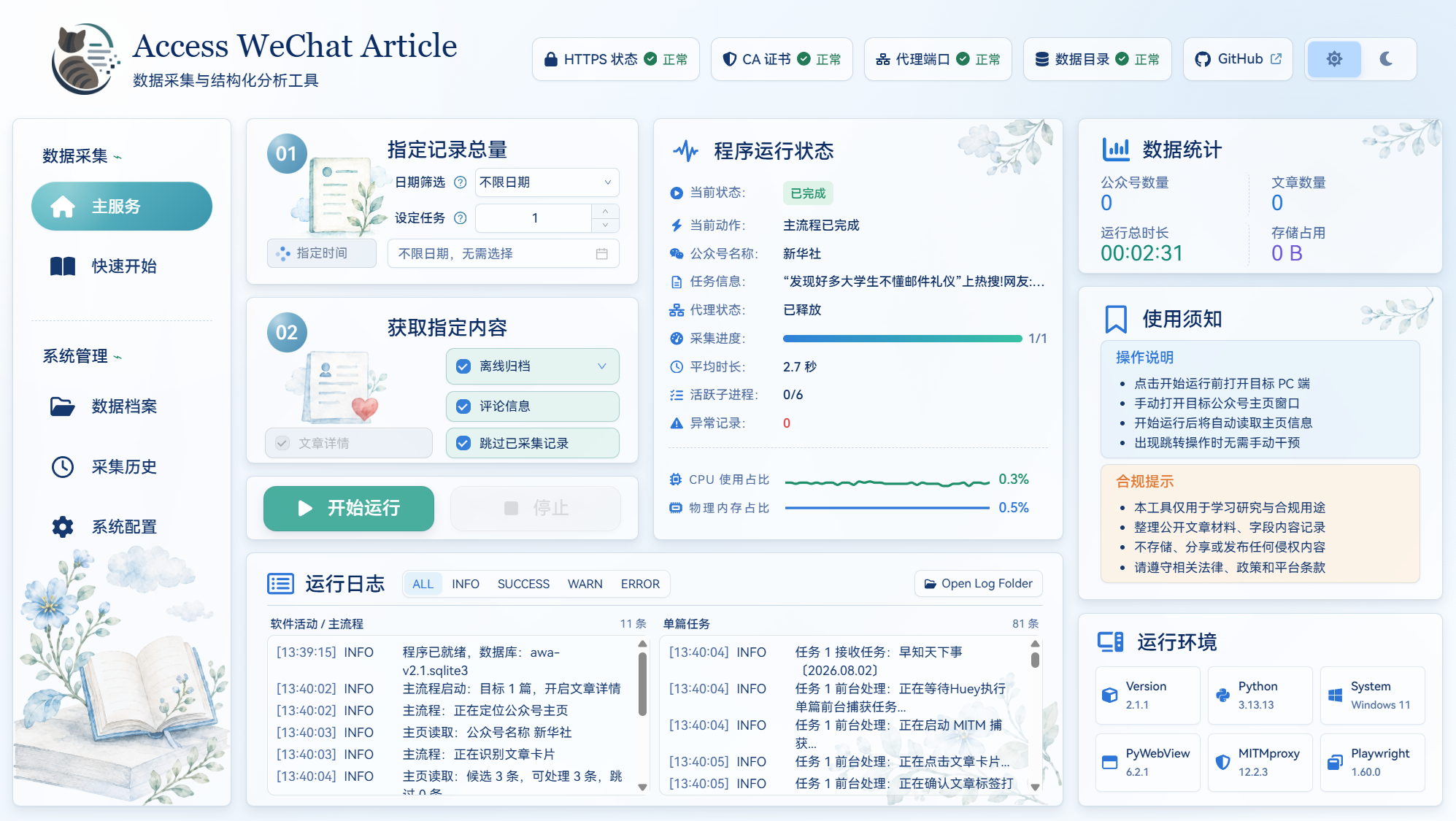Screen dimensions: 1456x821
Task: Select the INFO log filter tab
Action: 466,584
